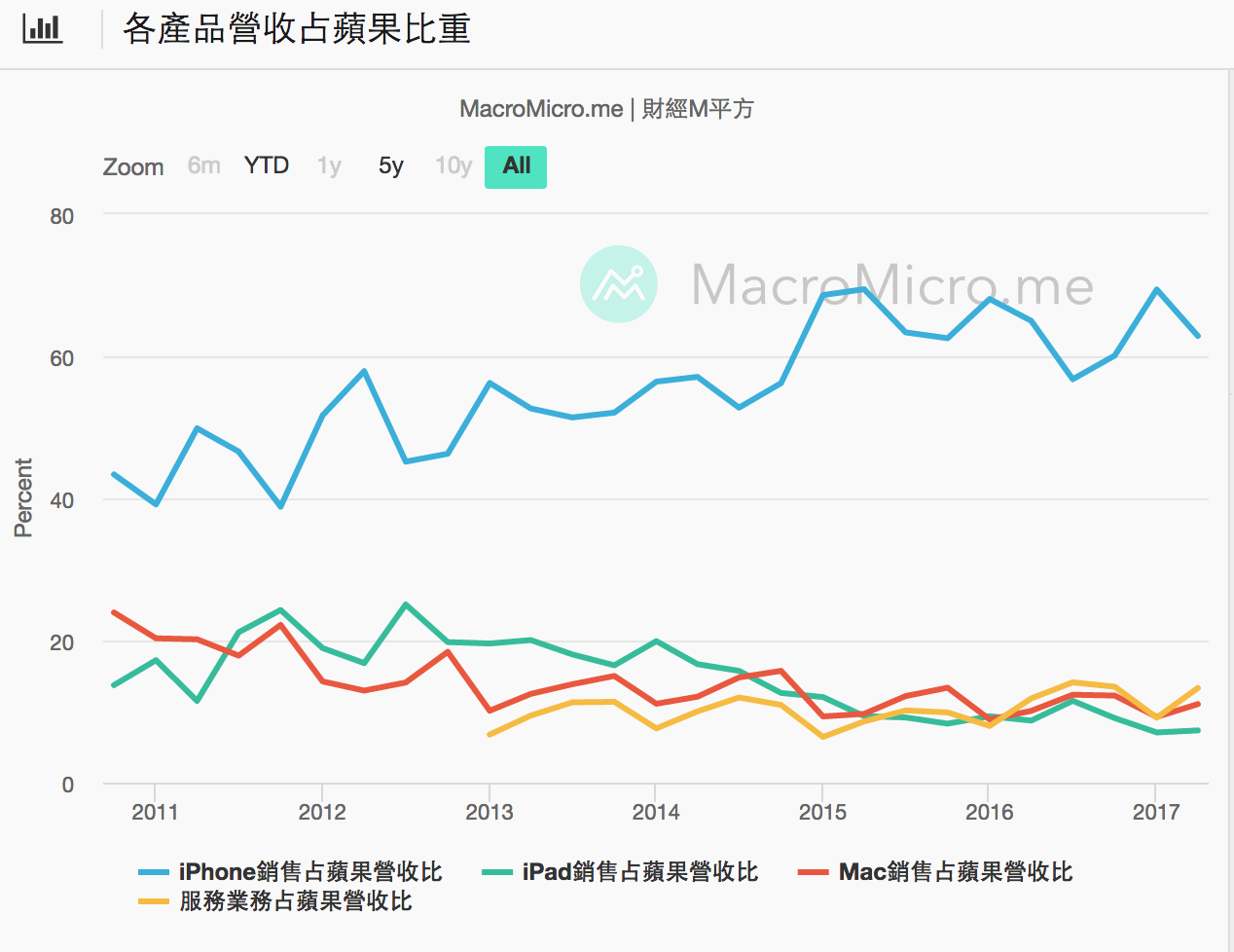Click the 2015 x-axis label

pyautogui.click(x=822, y=812)
